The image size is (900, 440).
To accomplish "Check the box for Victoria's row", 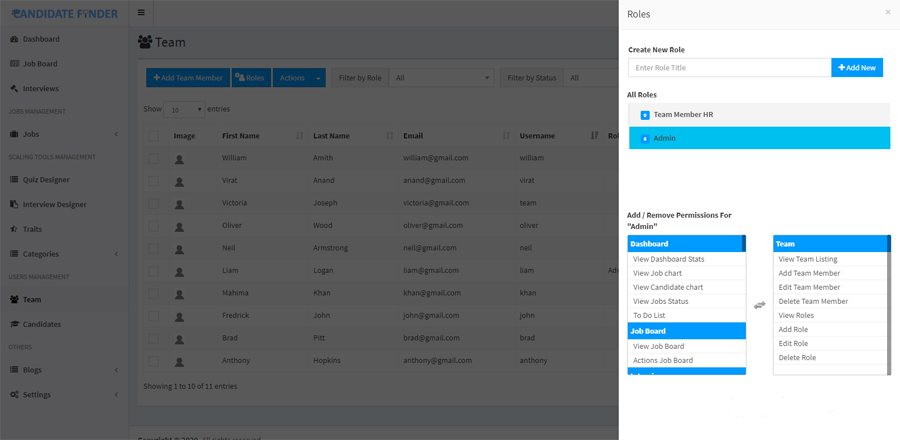I will (154, 203).
